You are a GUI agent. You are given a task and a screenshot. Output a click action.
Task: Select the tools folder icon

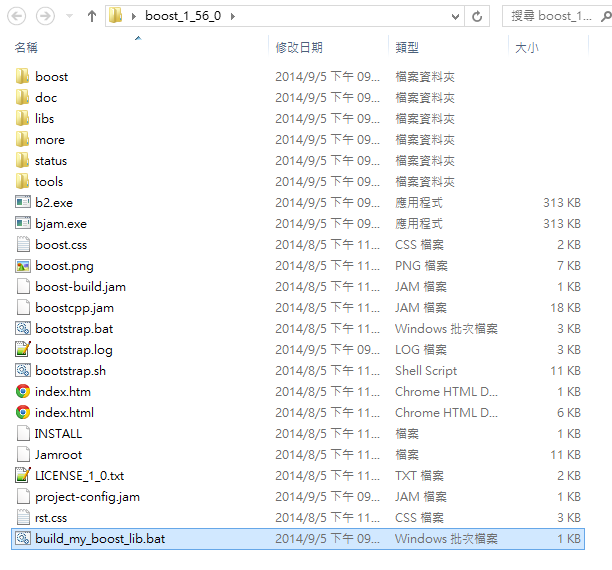(22, 182)
